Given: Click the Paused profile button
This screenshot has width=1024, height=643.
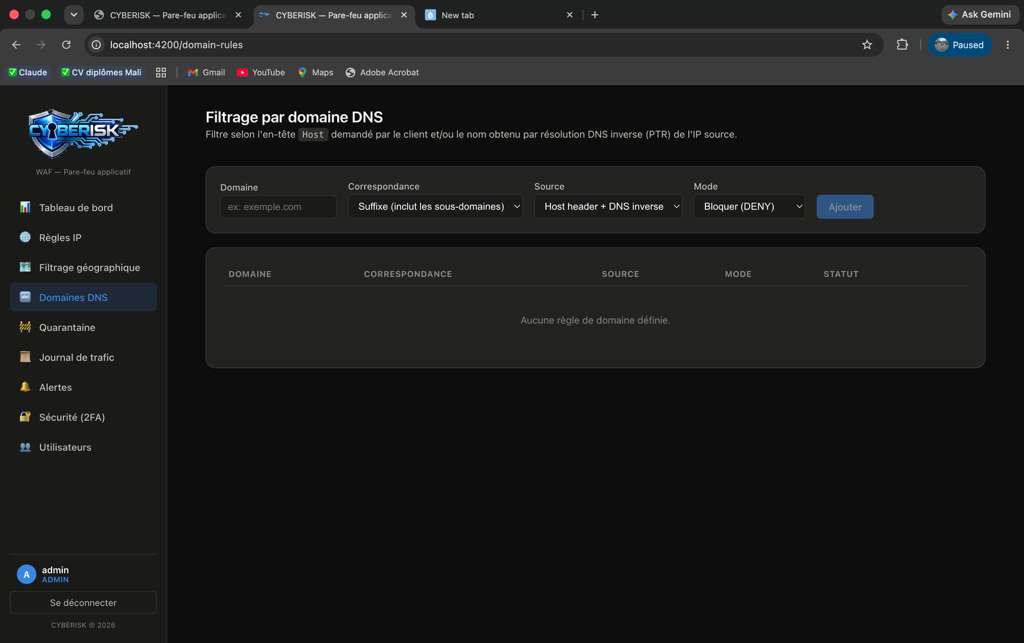Looking at the screenshot, I should coord(959,45).
